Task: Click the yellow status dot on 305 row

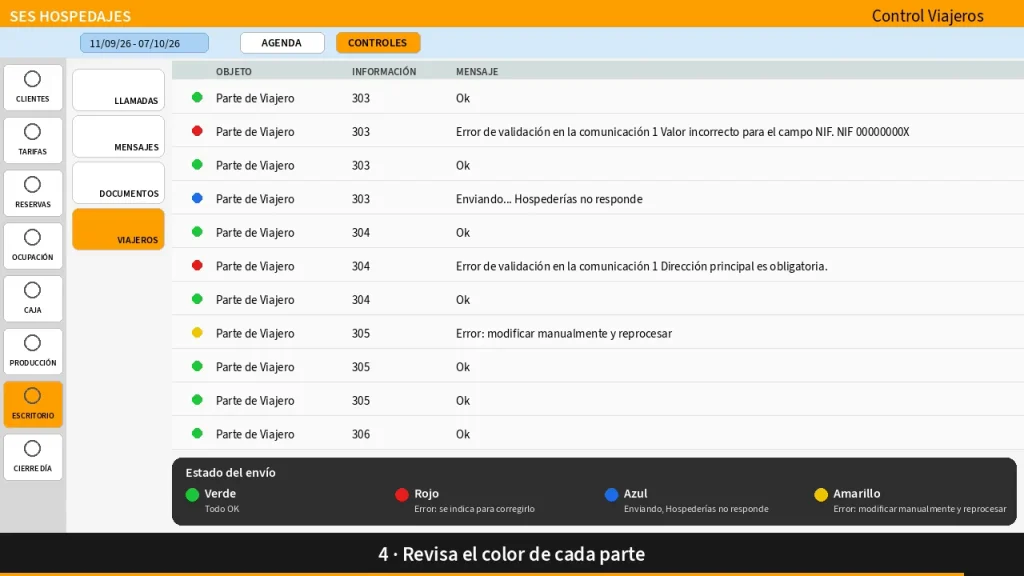Action: [x=197, y=333]
